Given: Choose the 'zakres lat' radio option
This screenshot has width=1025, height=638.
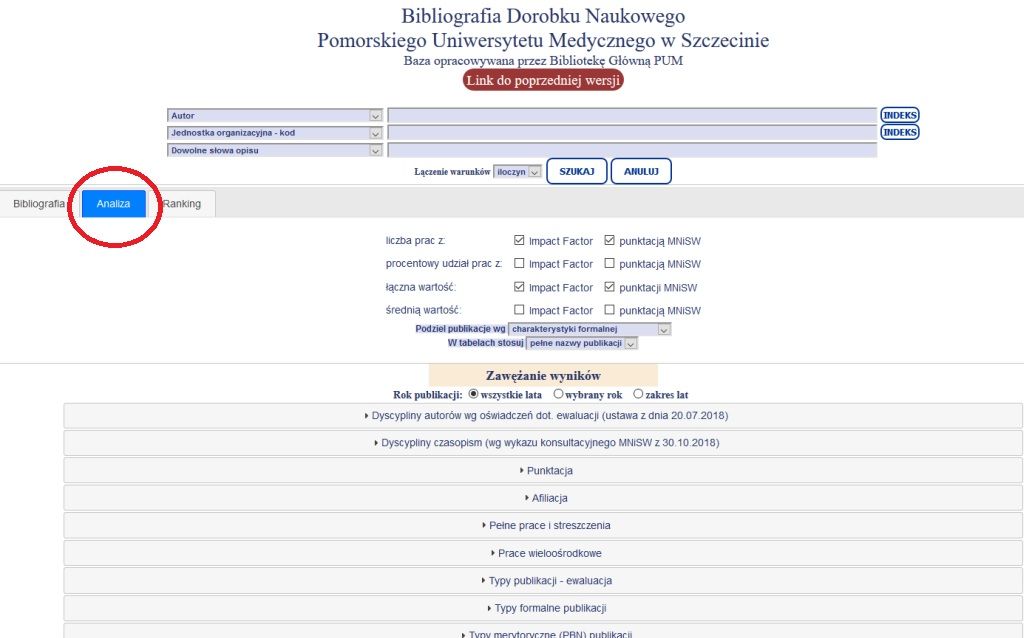Looking at the screenshot, I should click(638, 394).
